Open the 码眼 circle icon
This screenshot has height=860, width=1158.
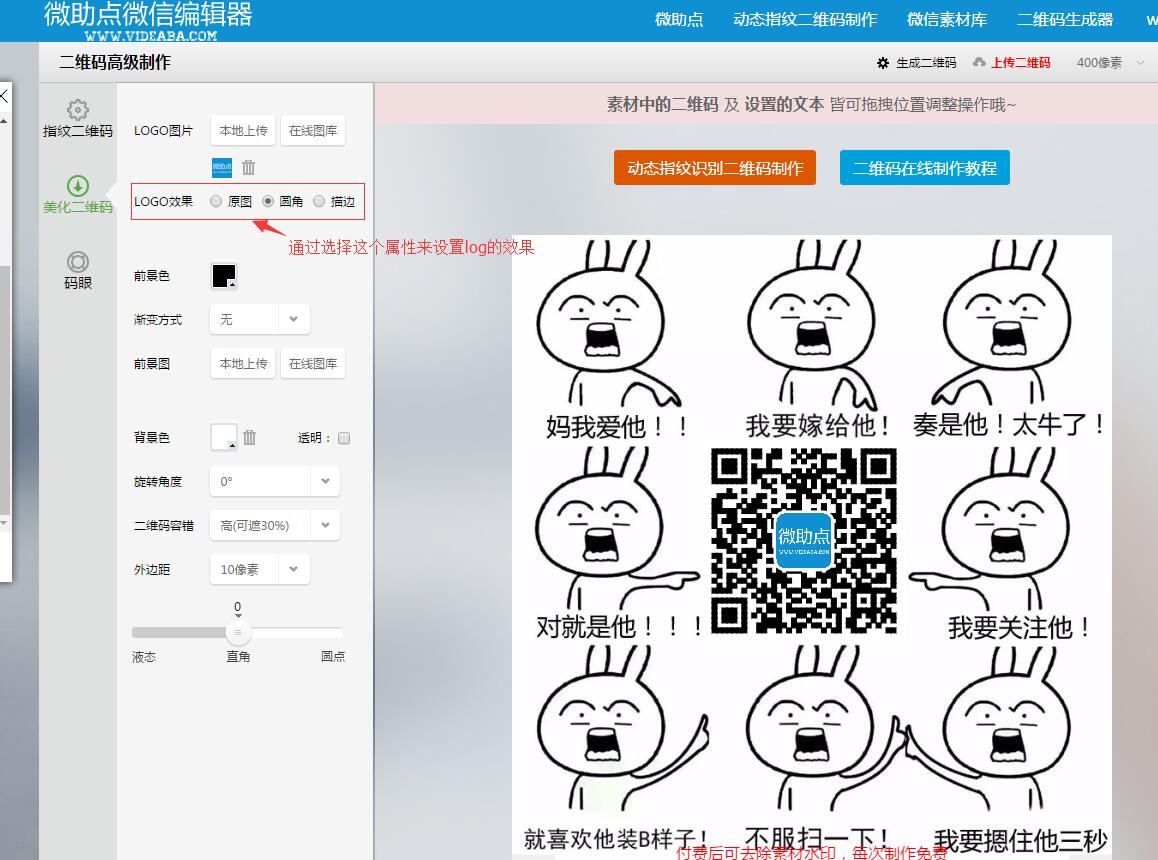pos(78,262)
